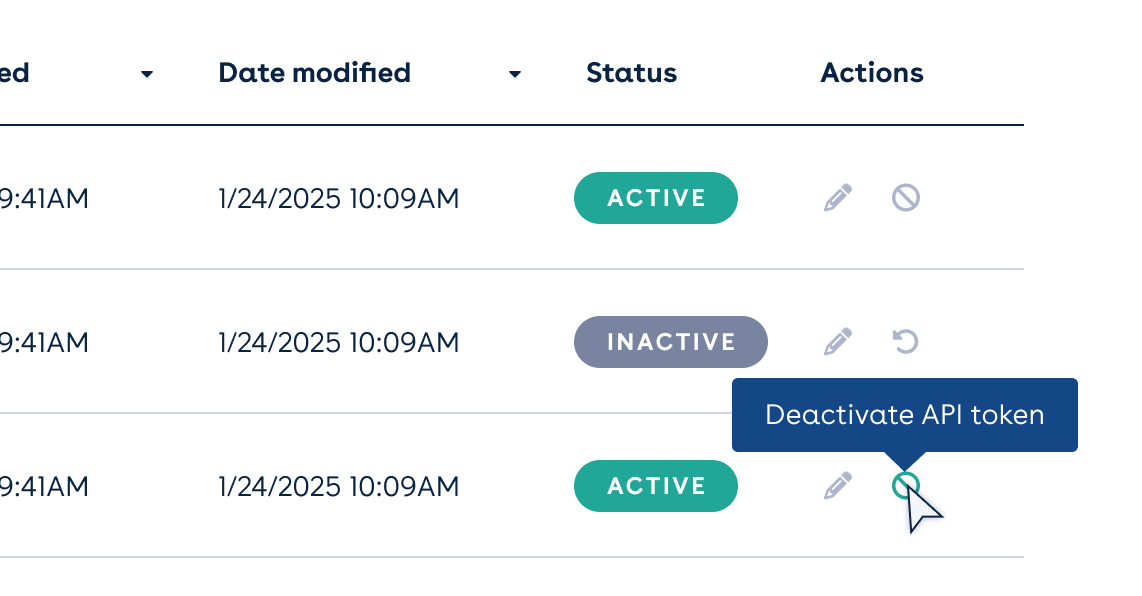Edit the first active token with pencil icon
This screenshot has width=1142, height=596.
tap(838, 197)
